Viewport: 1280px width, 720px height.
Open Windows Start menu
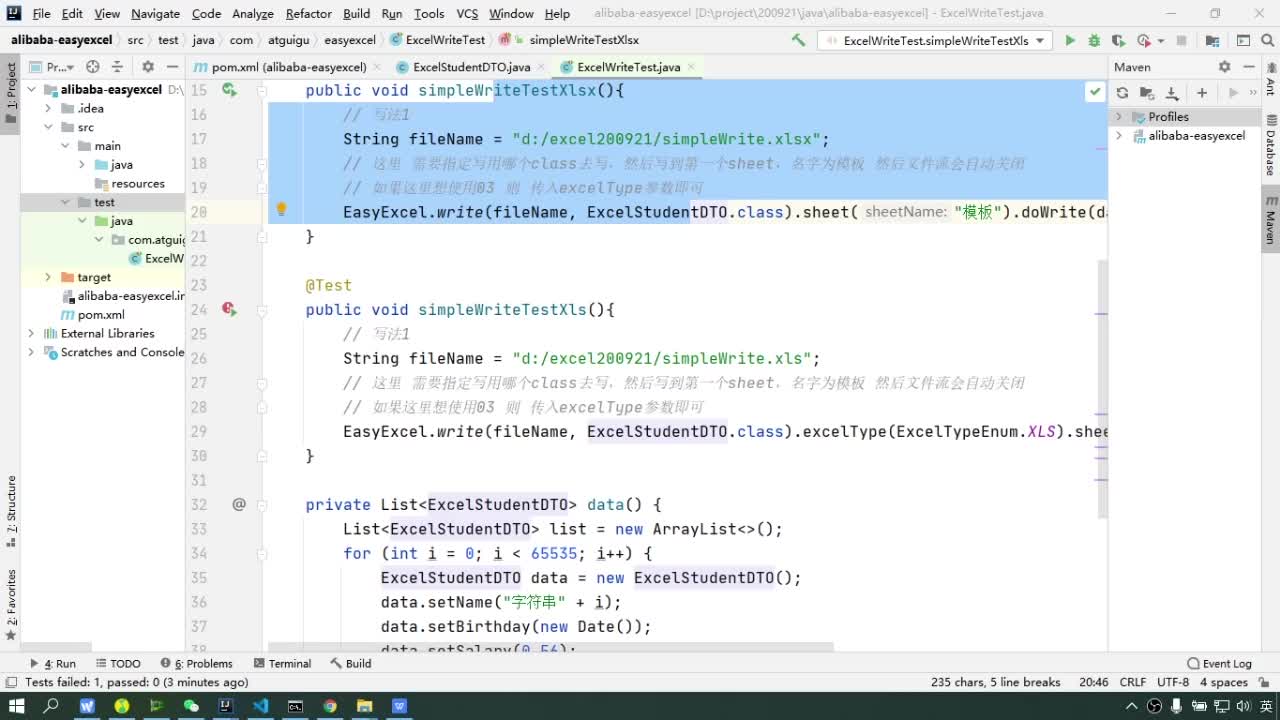click(17, 706)
